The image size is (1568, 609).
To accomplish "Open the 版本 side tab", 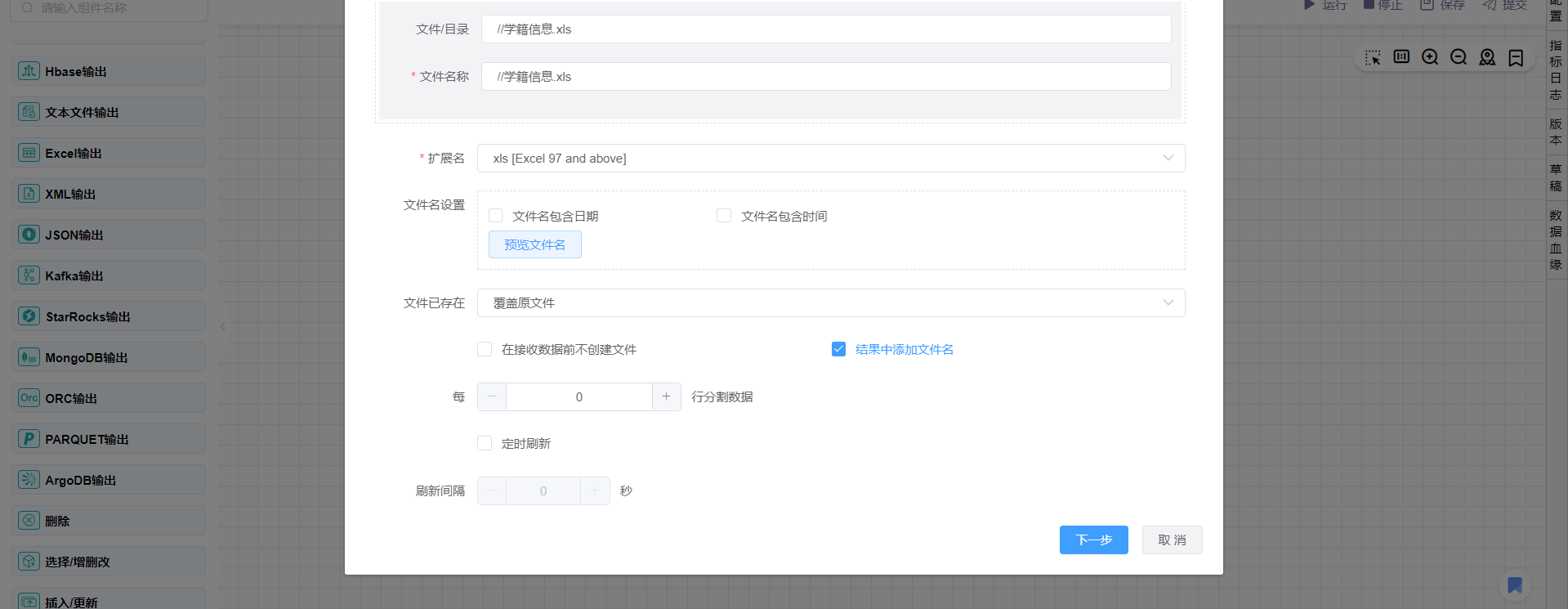I will [1556, 132].
